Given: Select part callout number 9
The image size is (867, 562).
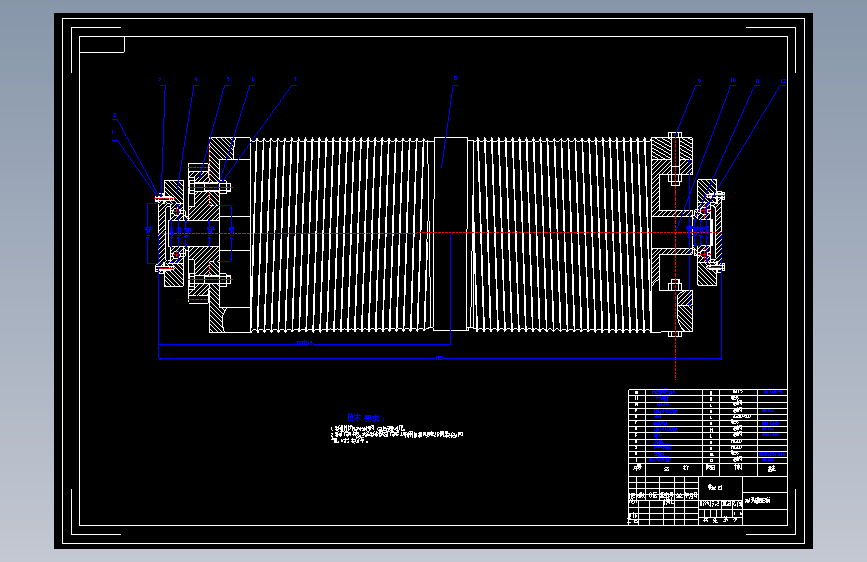Looking at the screenshot, I should coord(699,81).
